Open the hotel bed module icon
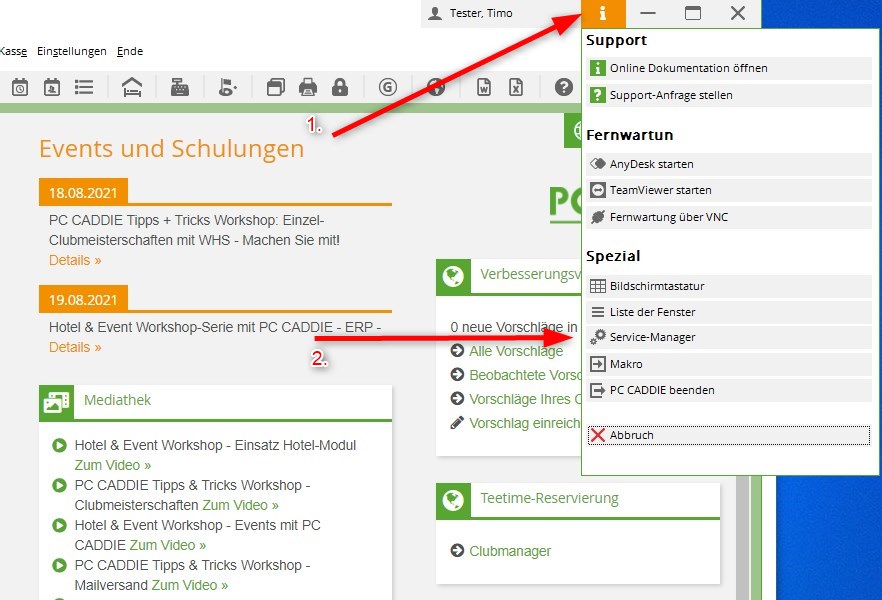Image resolution: width=882 pixels, height=600 pixels. tap(132, 87)
